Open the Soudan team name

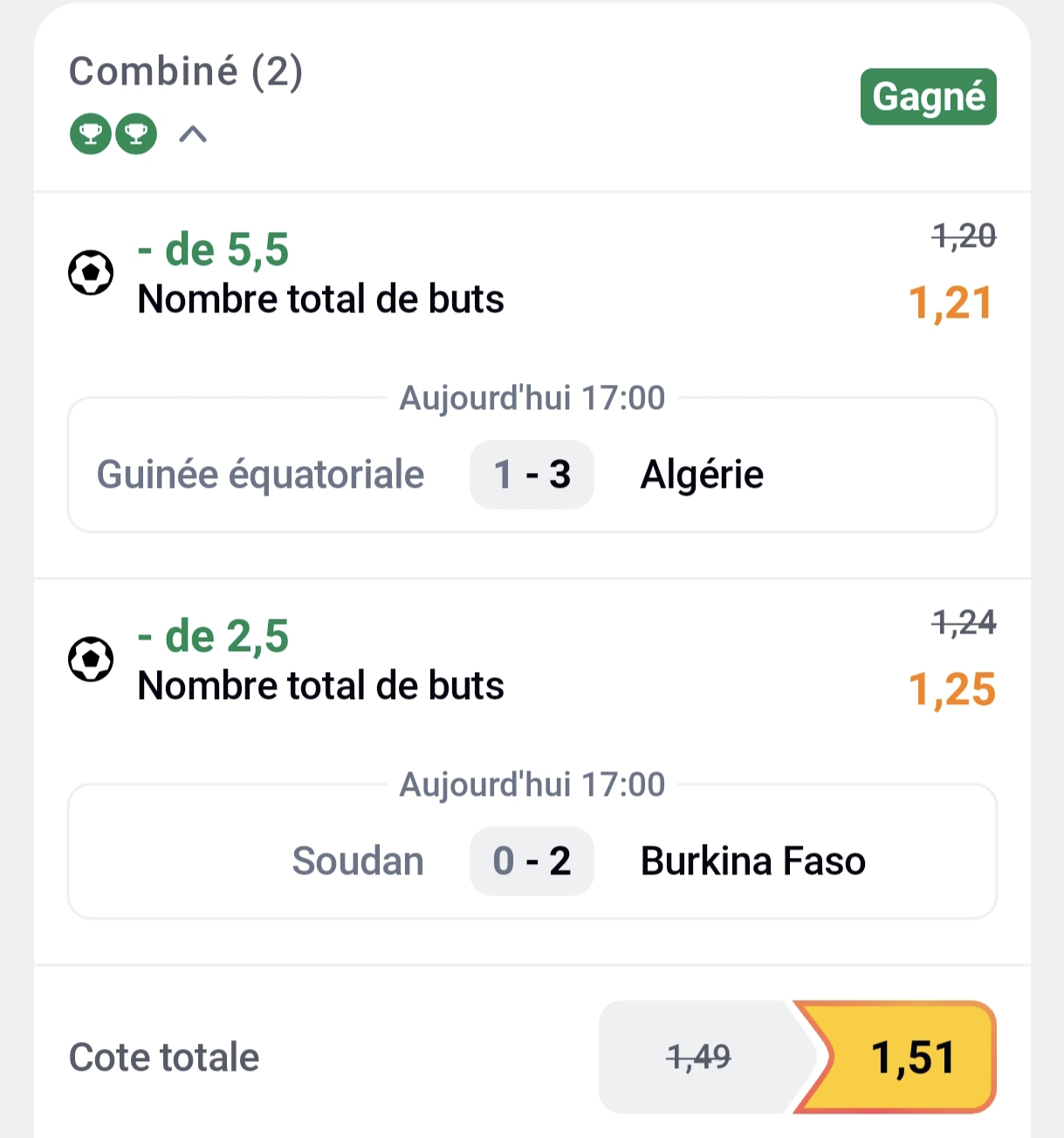(358, 861)
